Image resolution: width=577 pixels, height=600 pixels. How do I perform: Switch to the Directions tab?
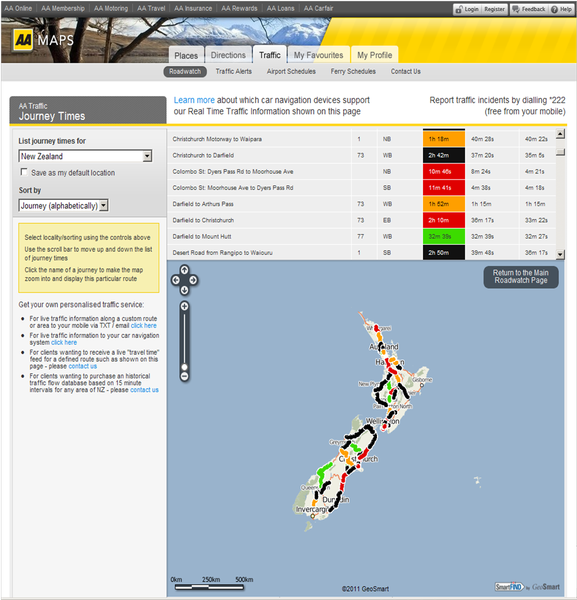tap(228, 55)
